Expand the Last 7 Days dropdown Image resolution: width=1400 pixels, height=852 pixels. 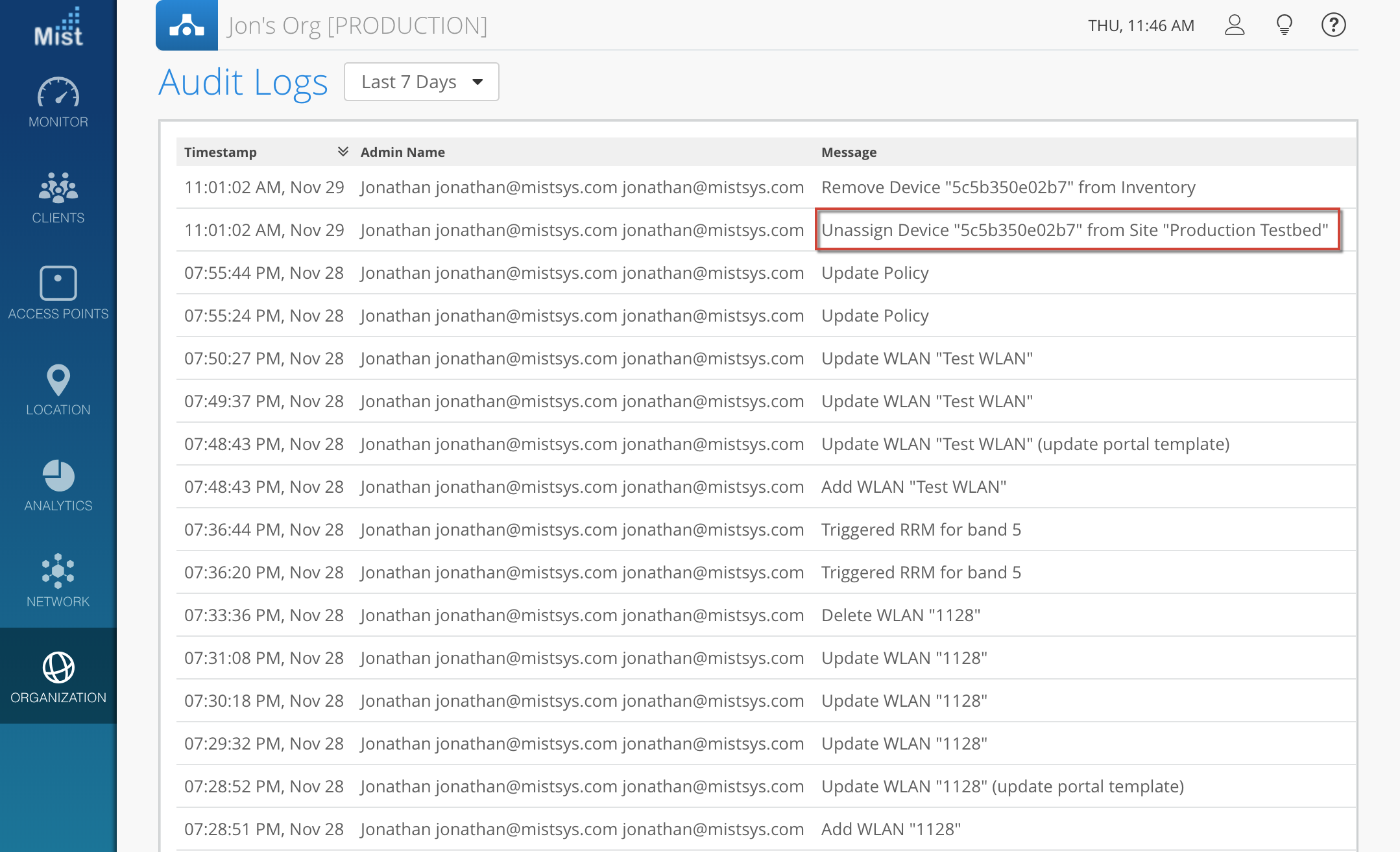pos(422,82)
